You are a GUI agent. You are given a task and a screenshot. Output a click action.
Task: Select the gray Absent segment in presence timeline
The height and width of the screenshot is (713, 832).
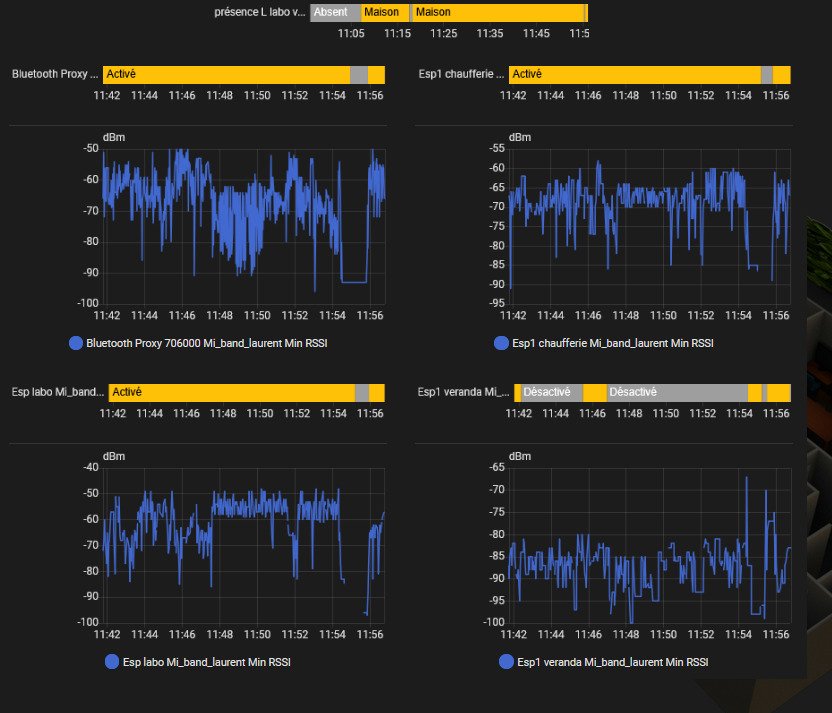click(334, 13)
